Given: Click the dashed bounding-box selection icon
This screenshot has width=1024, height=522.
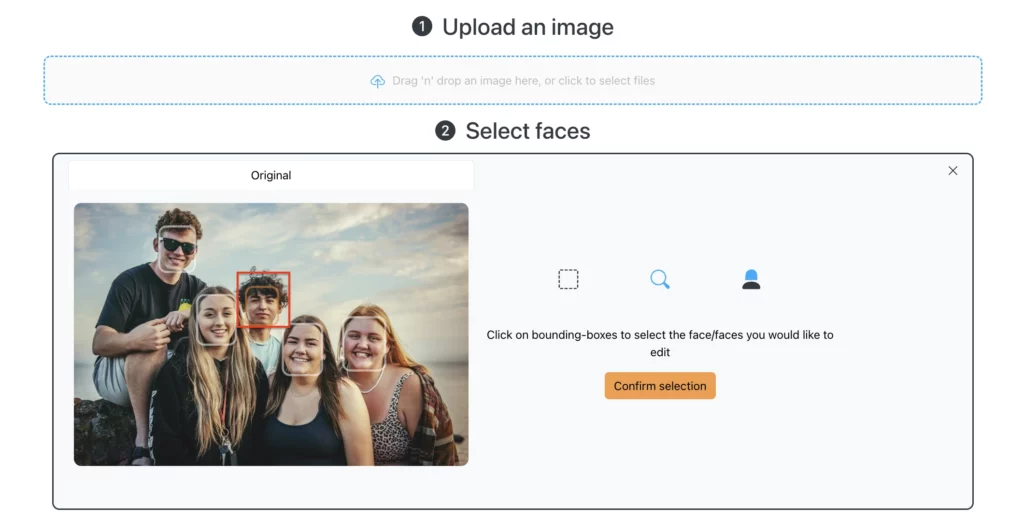Looking at the screenshot, I should [568, 279].
